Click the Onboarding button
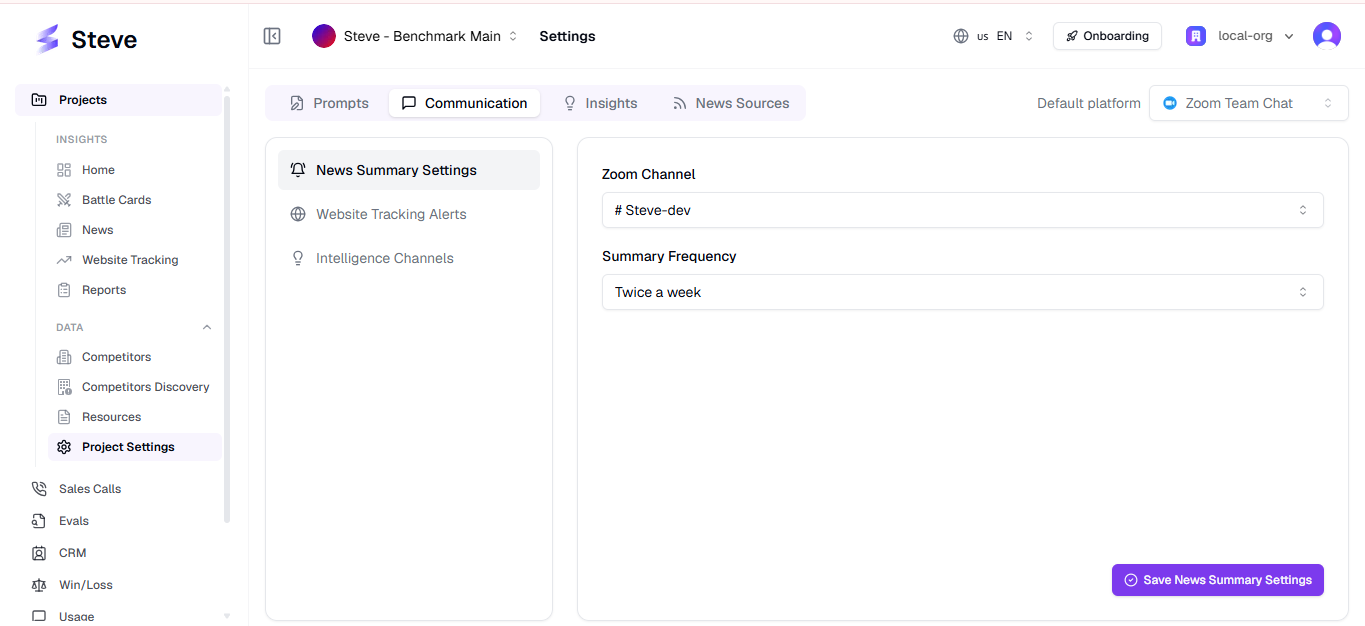The image size is (1365, 626). (1107, 36)
